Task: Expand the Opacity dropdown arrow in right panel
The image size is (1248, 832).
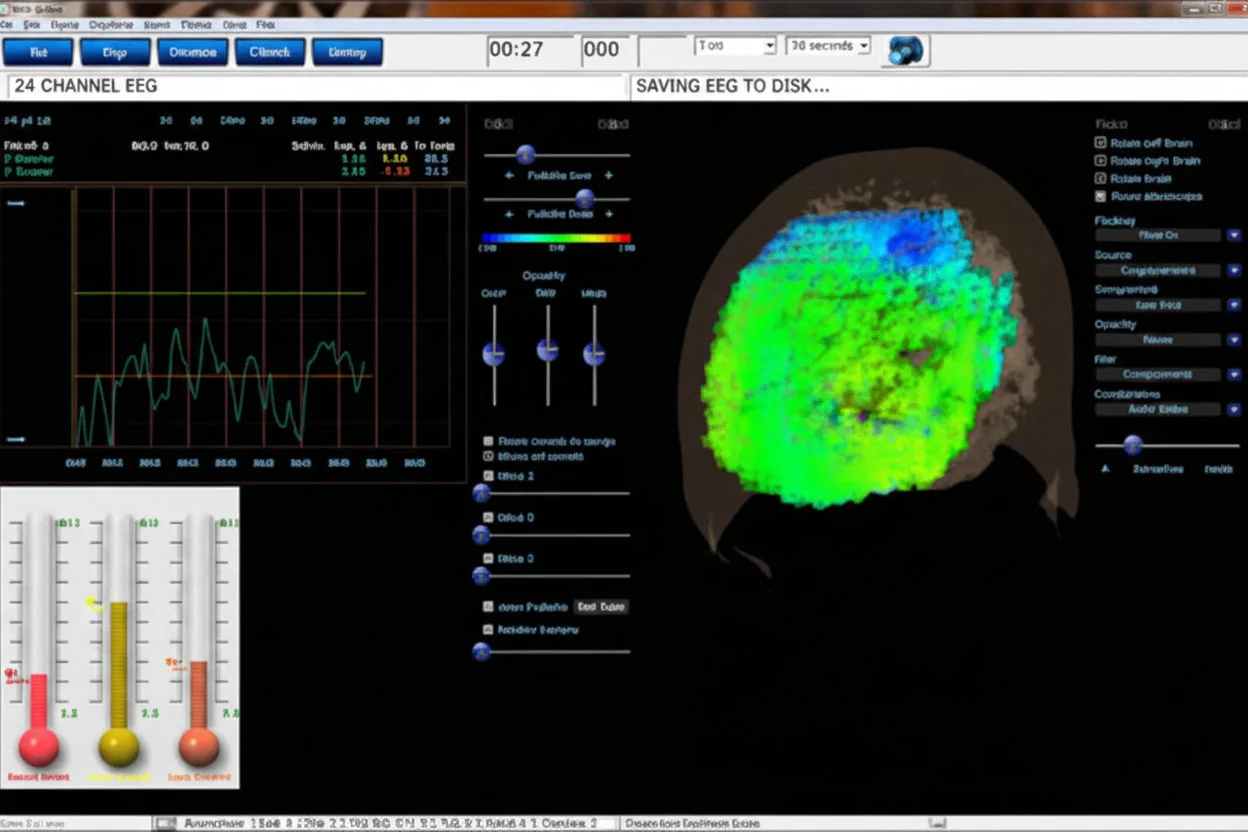Action: click(1234, 339)
